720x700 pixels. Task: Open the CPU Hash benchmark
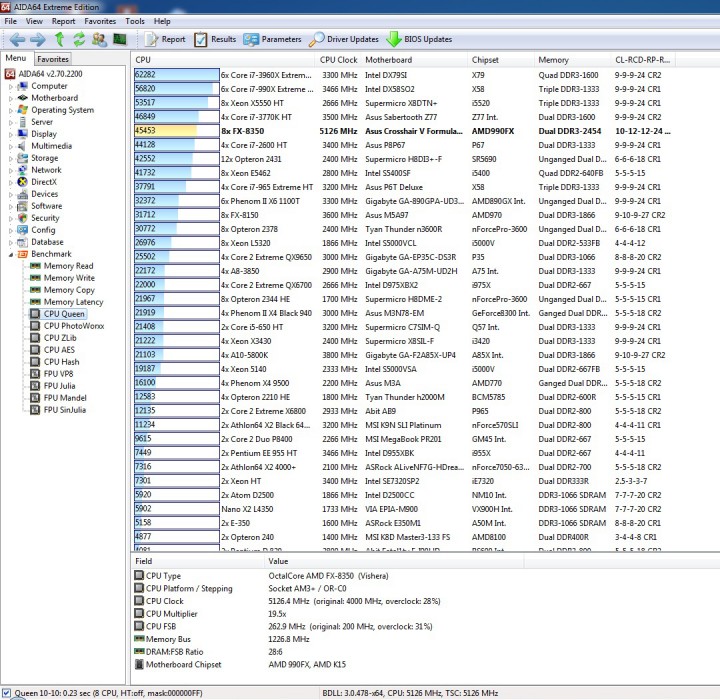(55, 361)
